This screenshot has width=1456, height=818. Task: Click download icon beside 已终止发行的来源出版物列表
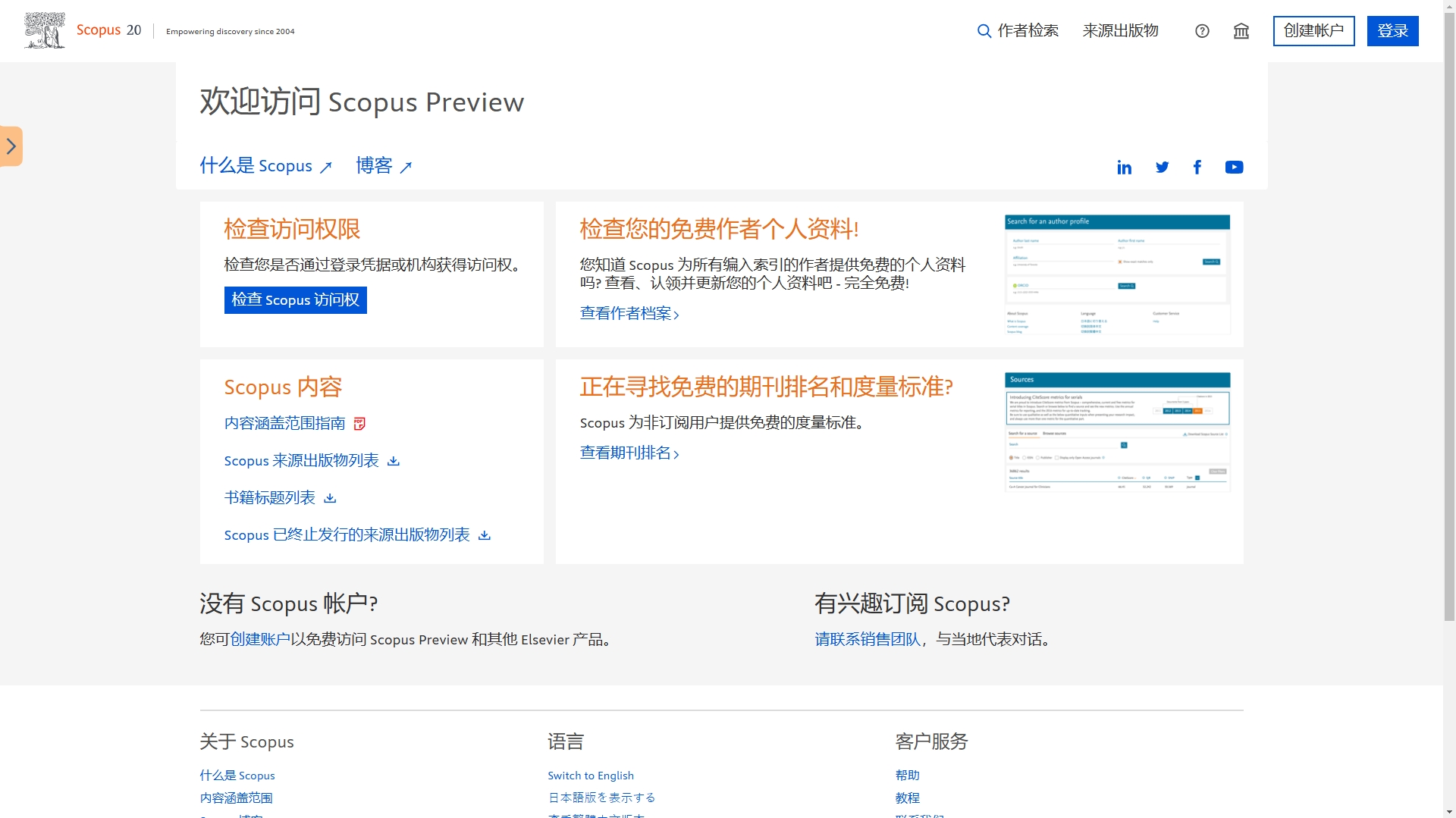pos(485,535)
